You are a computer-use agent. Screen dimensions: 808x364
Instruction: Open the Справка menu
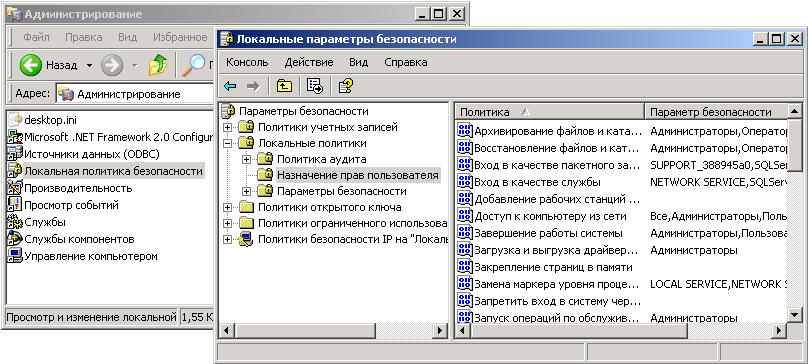[406, 62]
